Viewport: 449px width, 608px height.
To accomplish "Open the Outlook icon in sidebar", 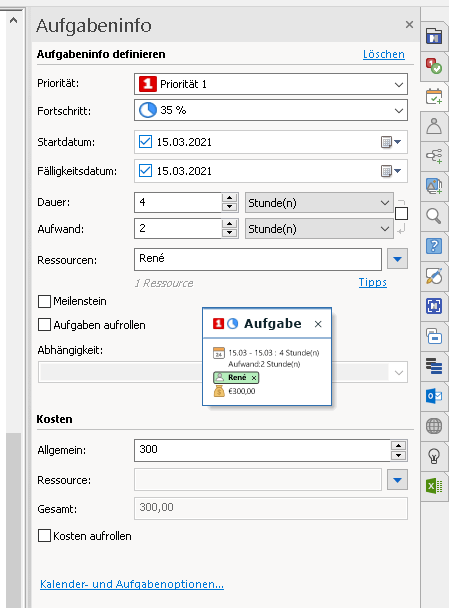I will click(x=434, y=396).
